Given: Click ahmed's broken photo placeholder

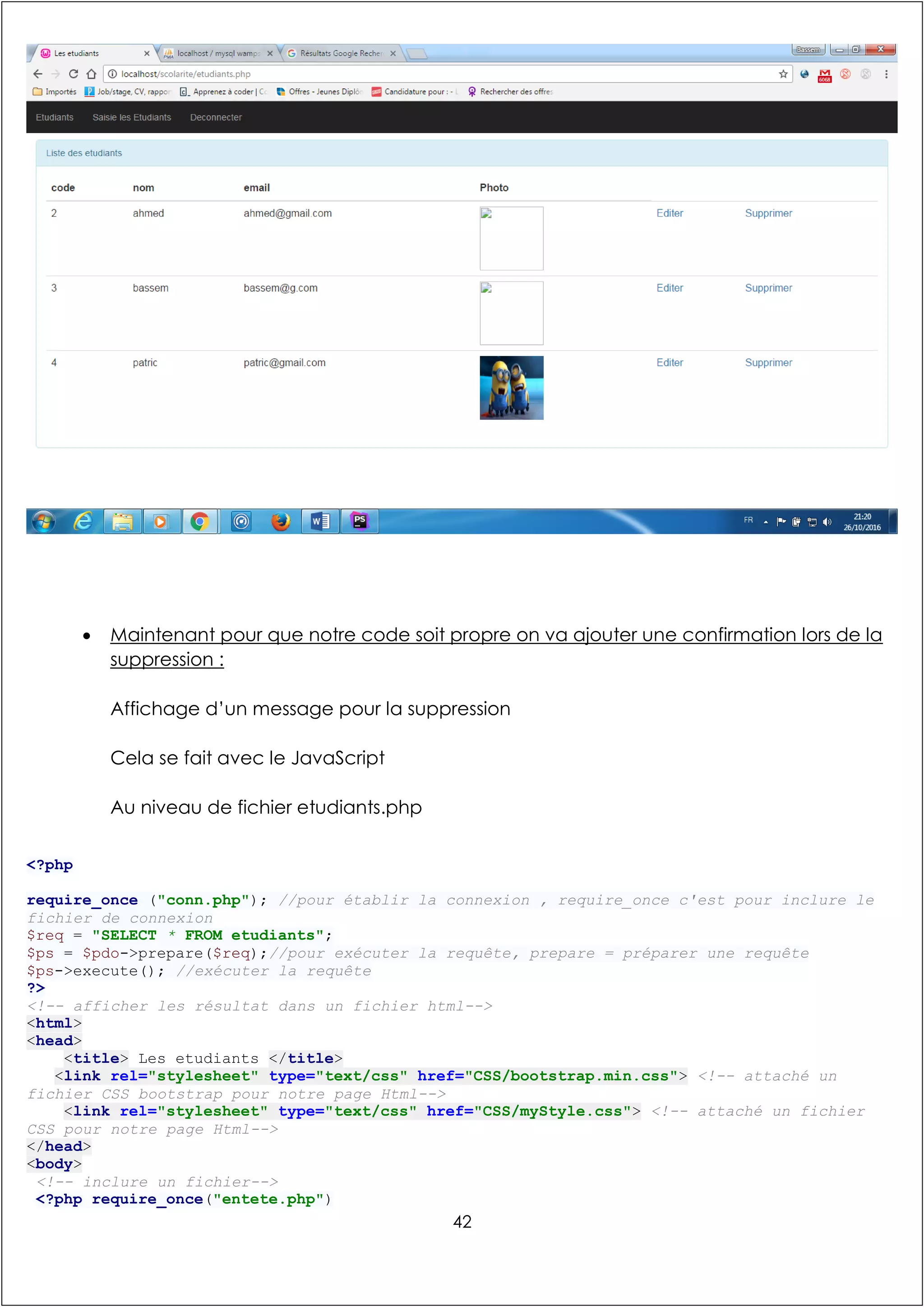Looking at the screenshot, I should pyautogui.click(x=512, y=238).
